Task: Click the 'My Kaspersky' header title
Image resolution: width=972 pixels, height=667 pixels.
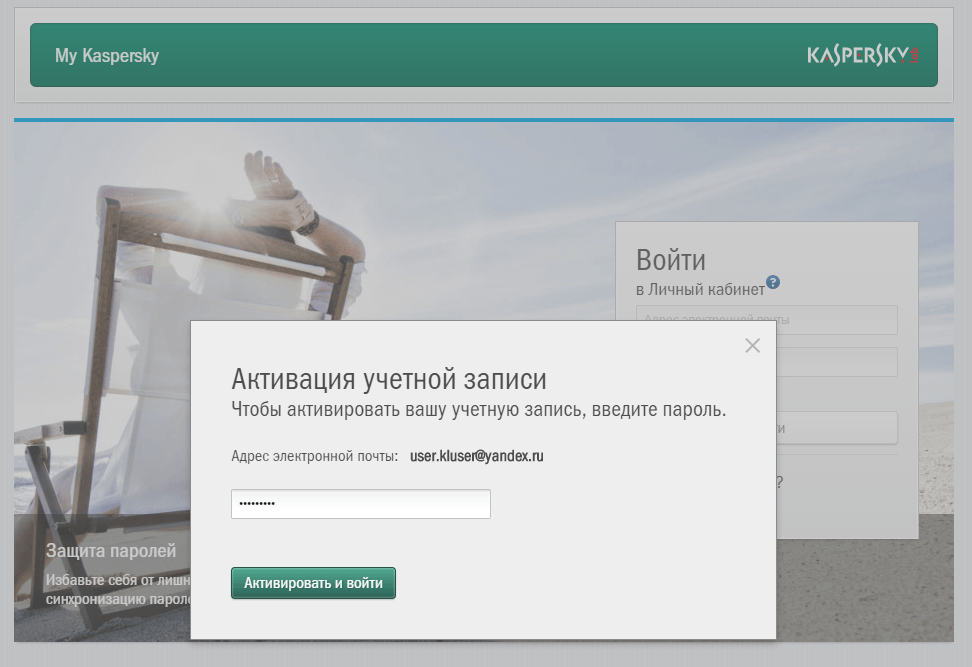Action: (x=107, y=56)
